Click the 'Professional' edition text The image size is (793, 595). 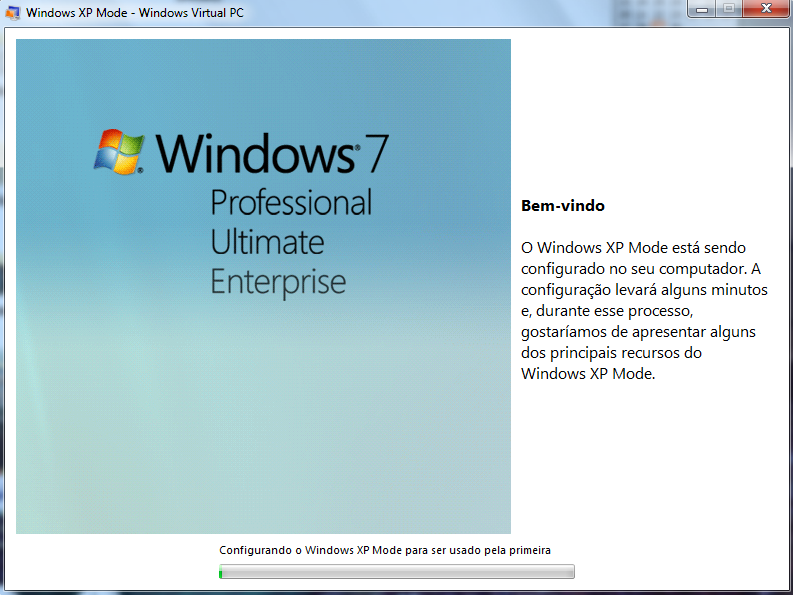291,202
